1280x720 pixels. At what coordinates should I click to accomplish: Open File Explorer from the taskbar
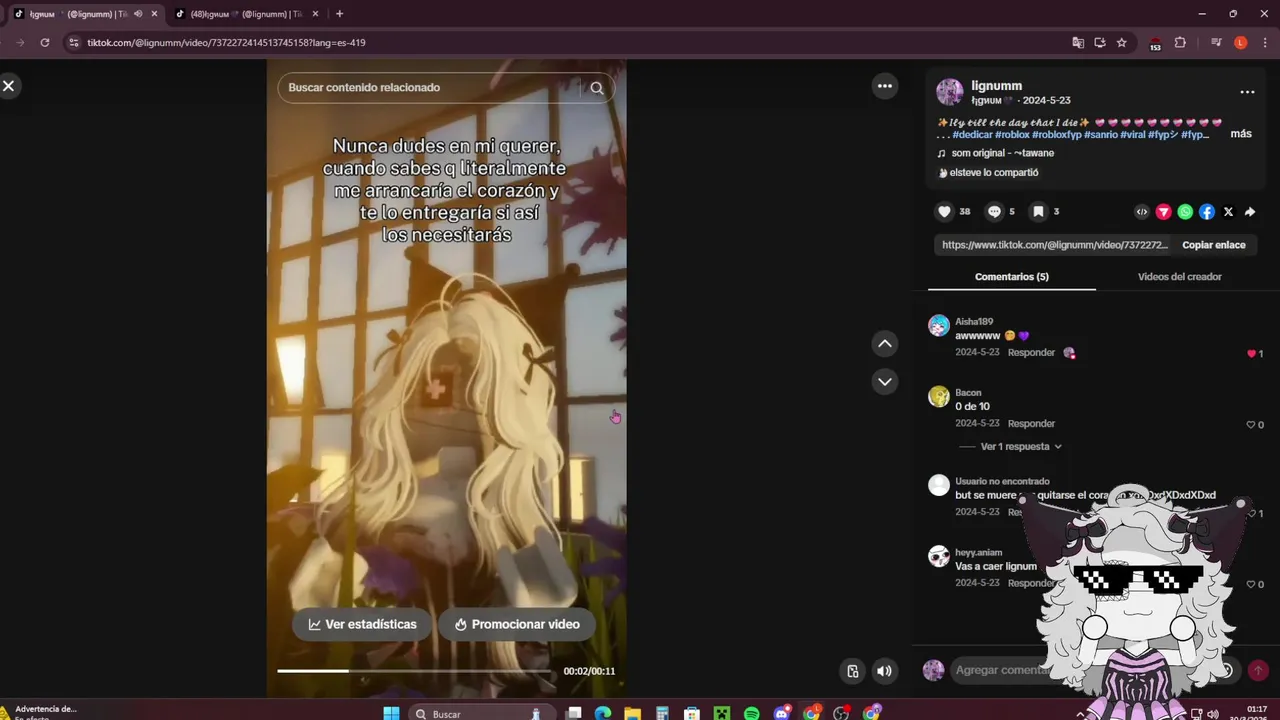tap(633, 713)
